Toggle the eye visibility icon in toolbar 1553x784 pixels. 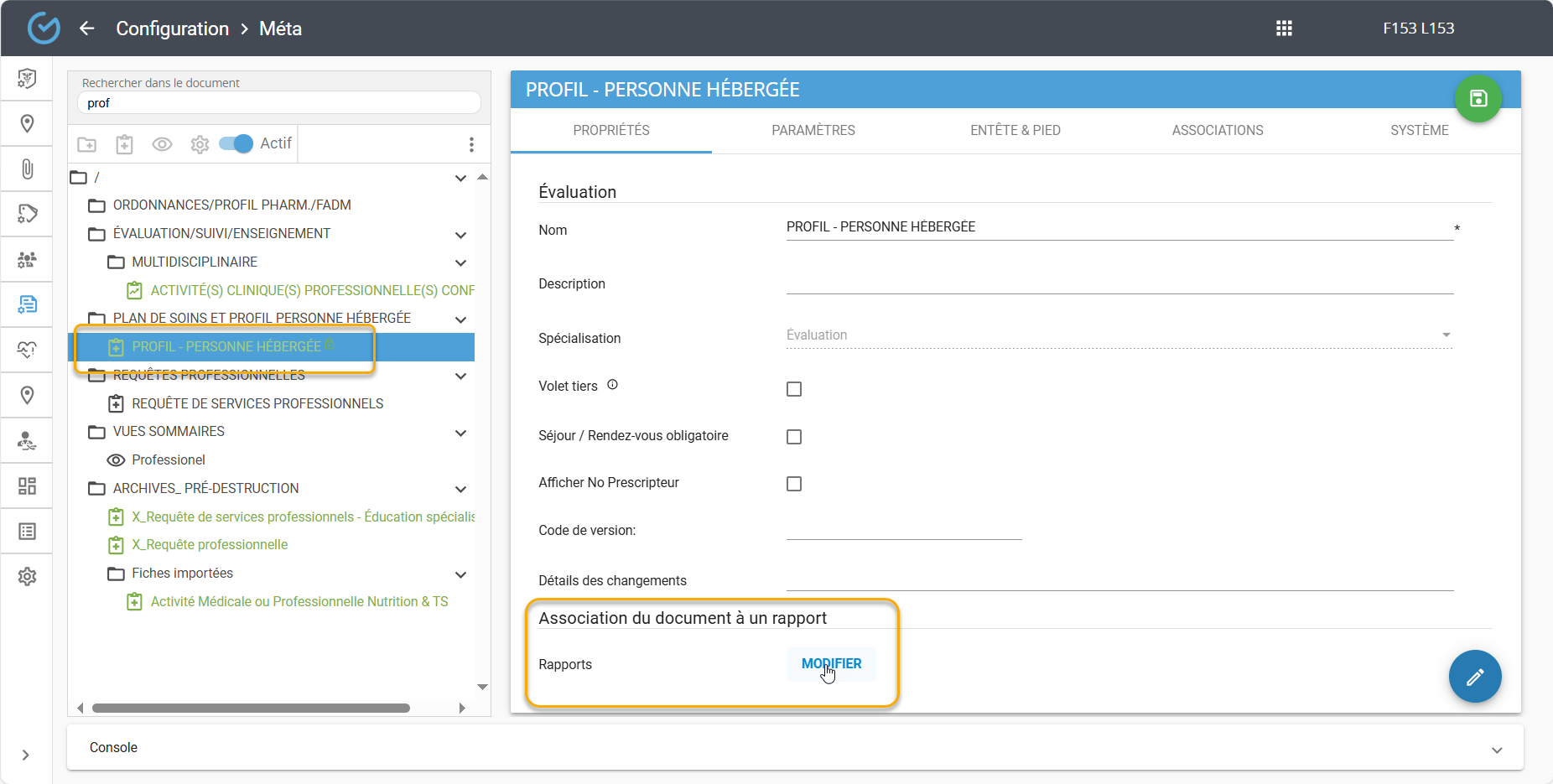(x=162, y=144)
